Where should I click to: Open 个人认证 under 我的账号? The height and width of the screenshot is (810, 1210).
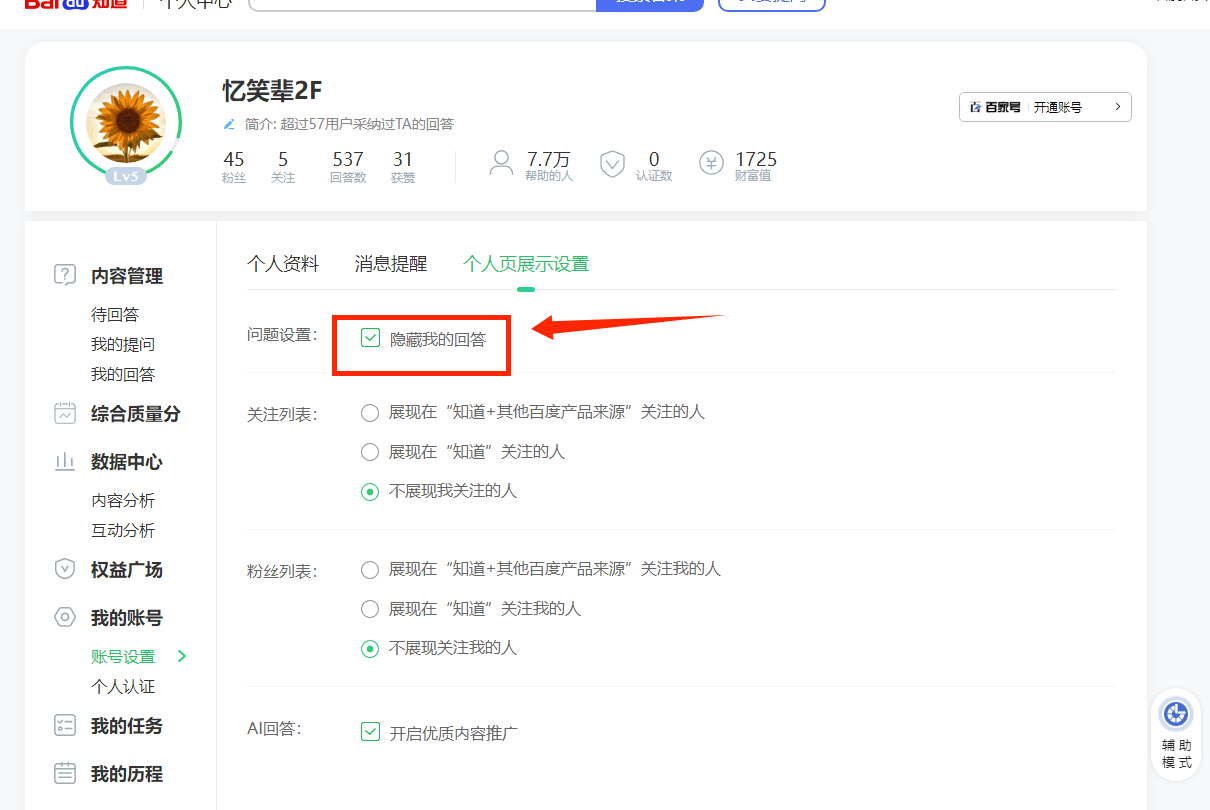pyautogui.click(x=123, y=687)
